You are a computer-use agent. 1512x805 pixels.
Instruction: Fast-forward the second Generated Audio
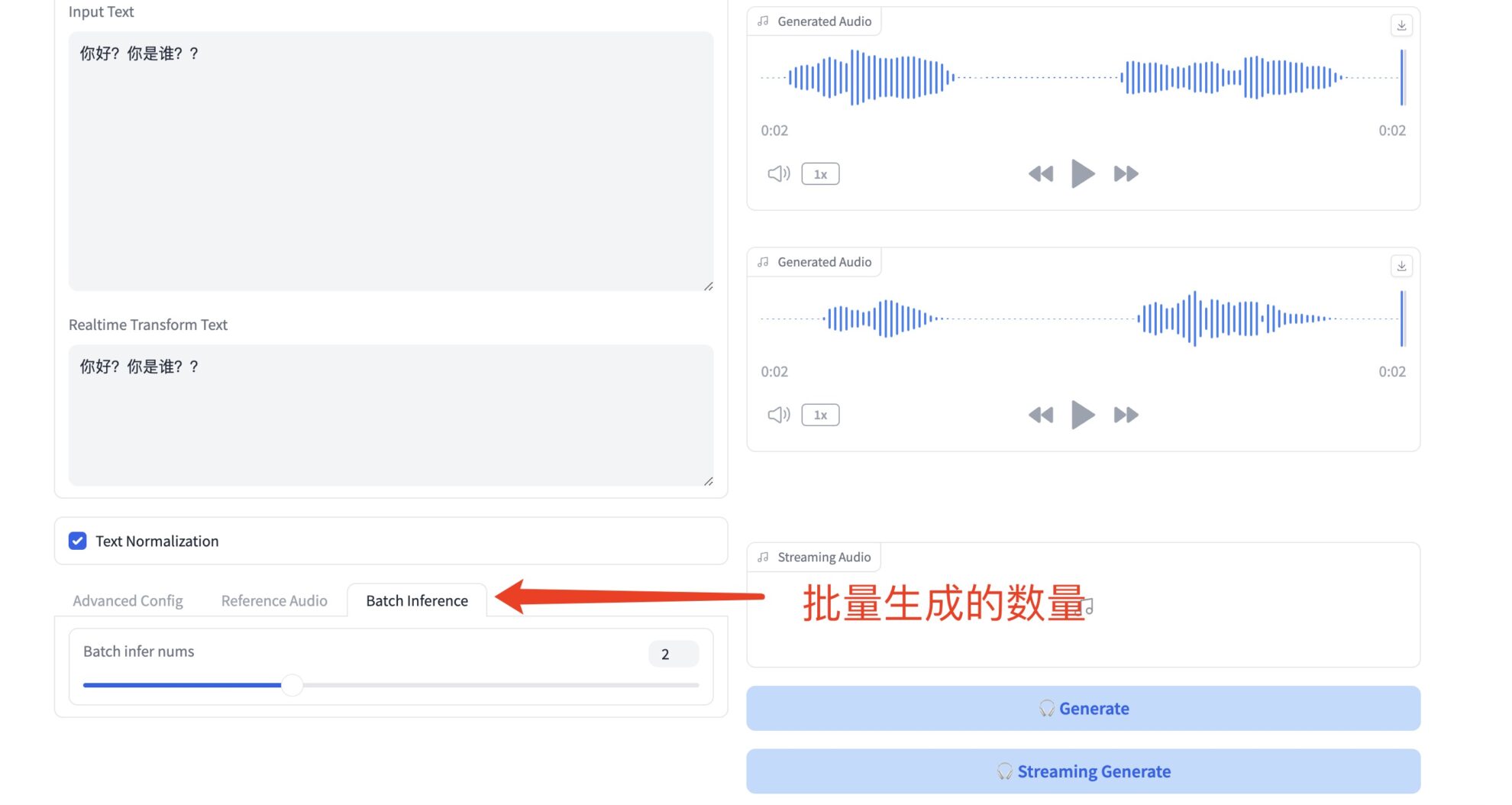pos(1126,415)
